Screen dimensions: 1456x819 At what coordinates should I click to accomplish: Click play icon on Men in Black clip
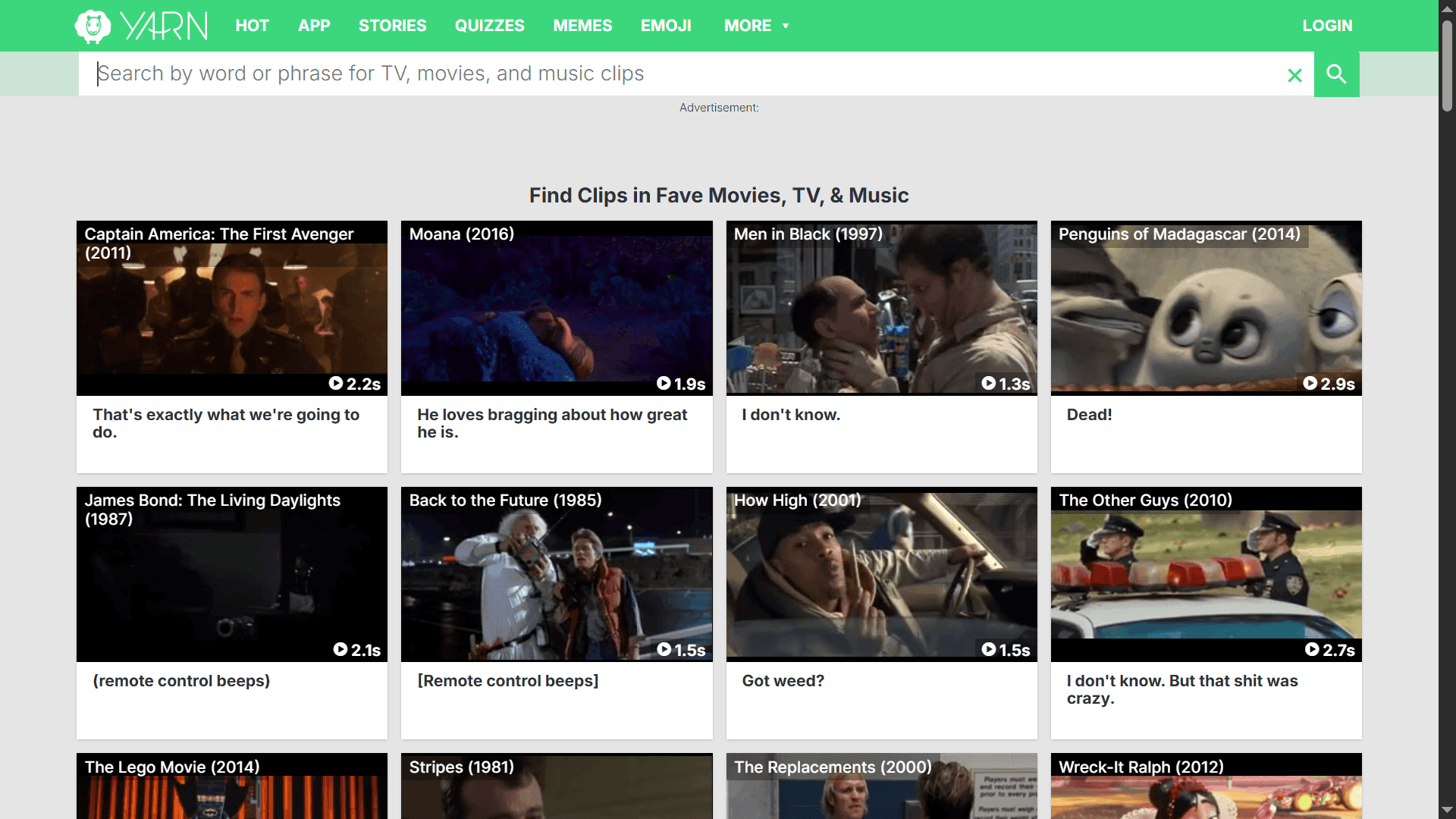989,384
